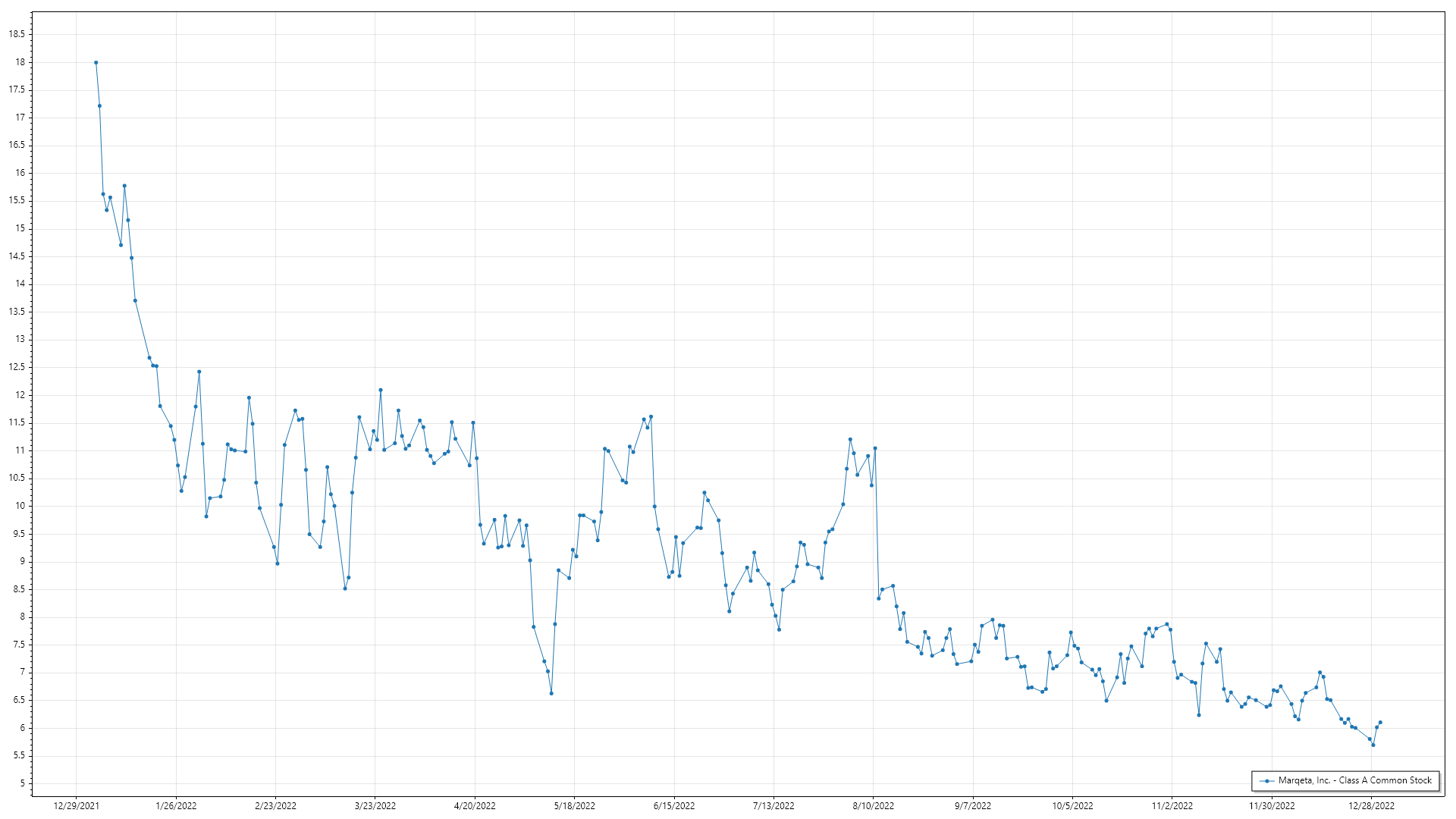The image size is (1456, 819).
Task: Select the 3/23/2022 date axis label
Action: coord(375,806)
